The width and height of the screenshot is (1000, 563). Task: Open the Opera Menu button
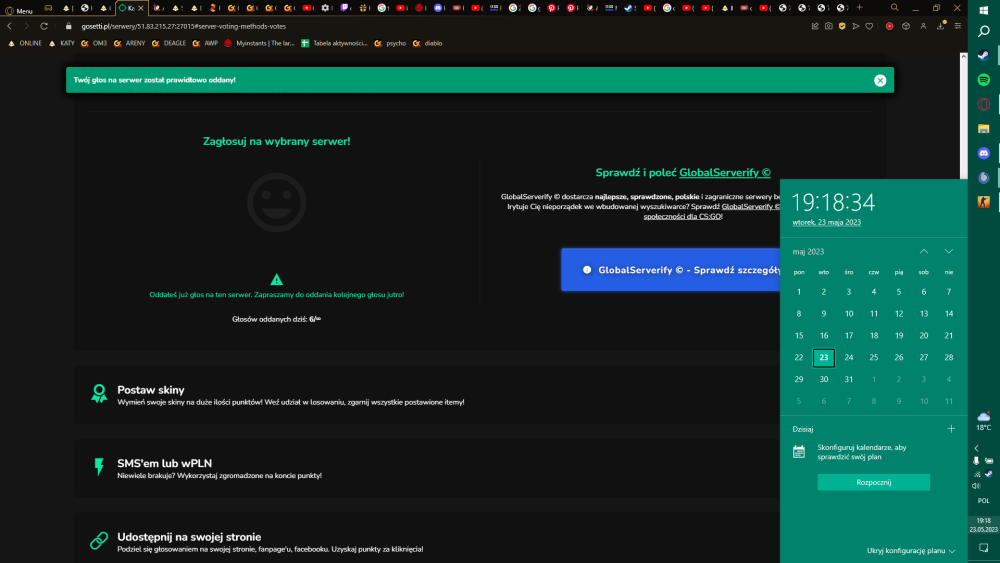[x=18, y=10]
